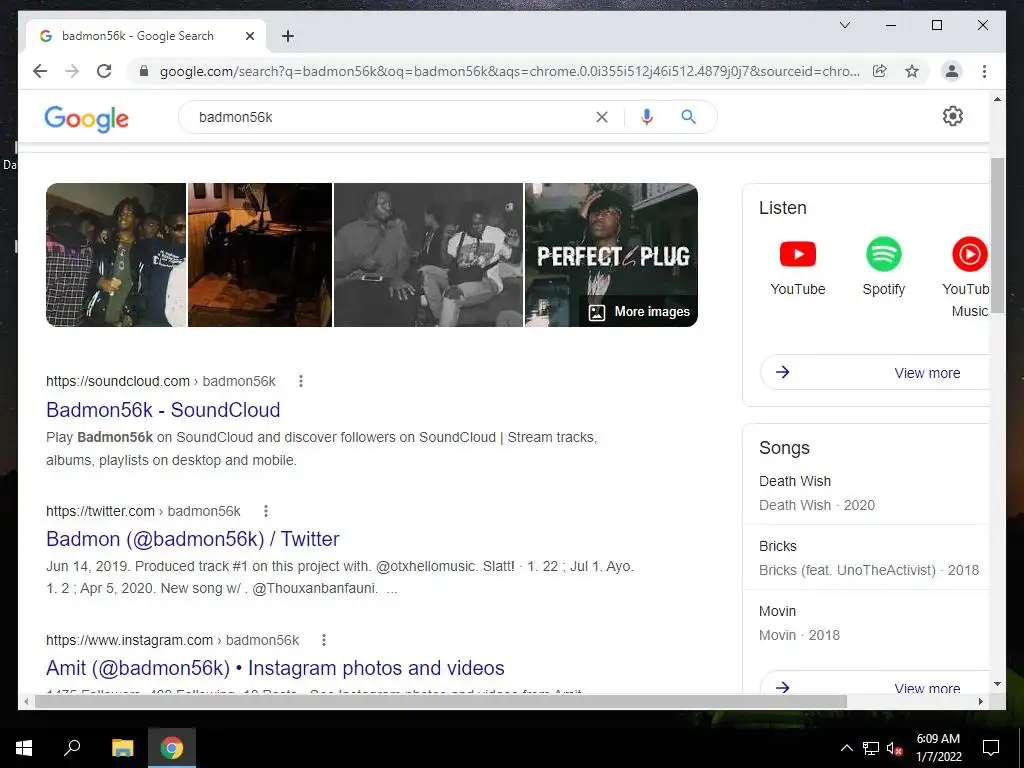Image resolution: width=1024 pixels, height=768 pixels.
Task: Open the Amit (@badmon56k) Instagram result
Action: 275,668
